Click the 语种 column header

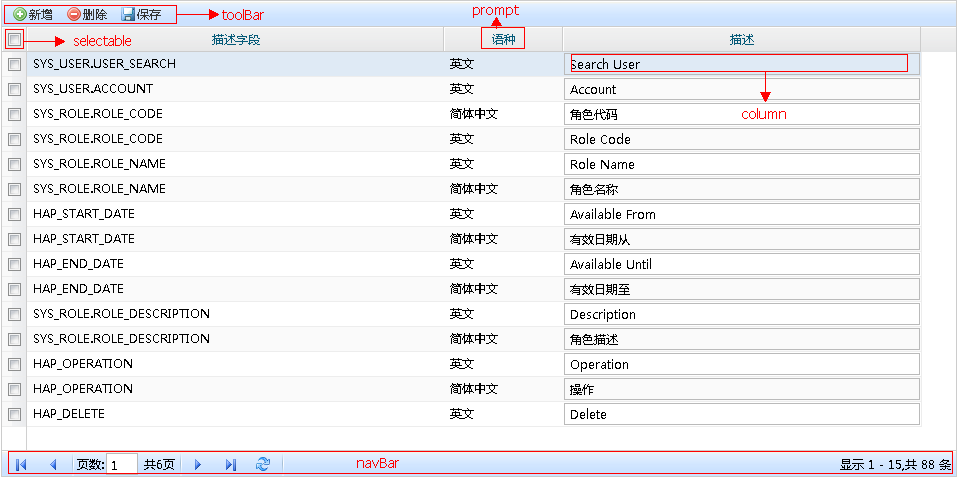[502, 40]
